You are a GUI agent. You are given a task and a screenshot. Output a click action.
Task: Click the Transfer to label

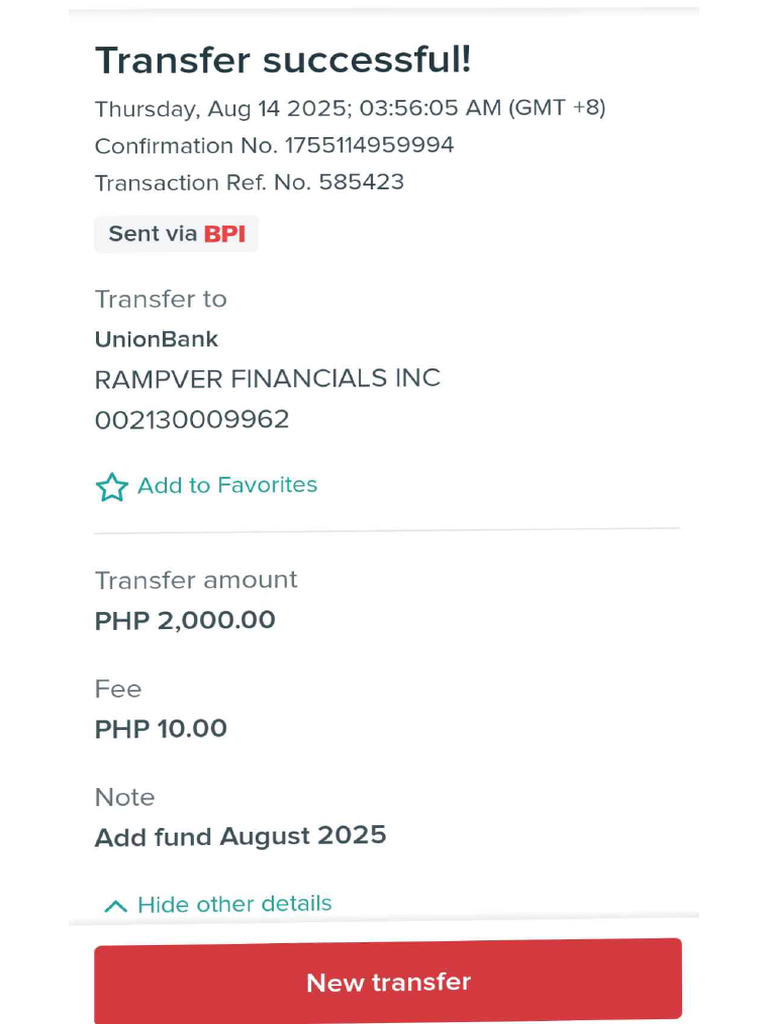(160, 299)
